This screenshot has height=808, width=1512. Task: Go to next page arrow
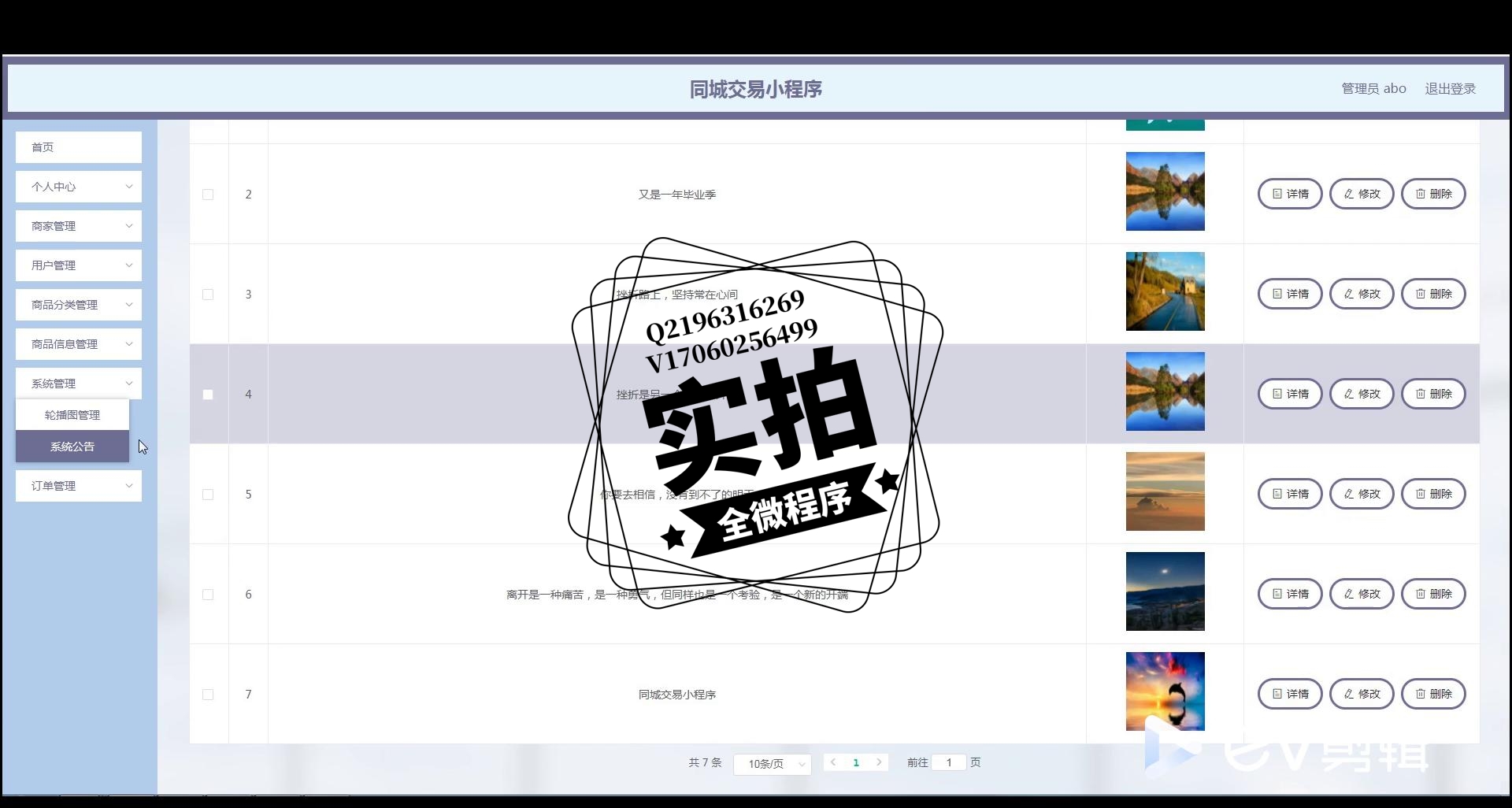879,762
